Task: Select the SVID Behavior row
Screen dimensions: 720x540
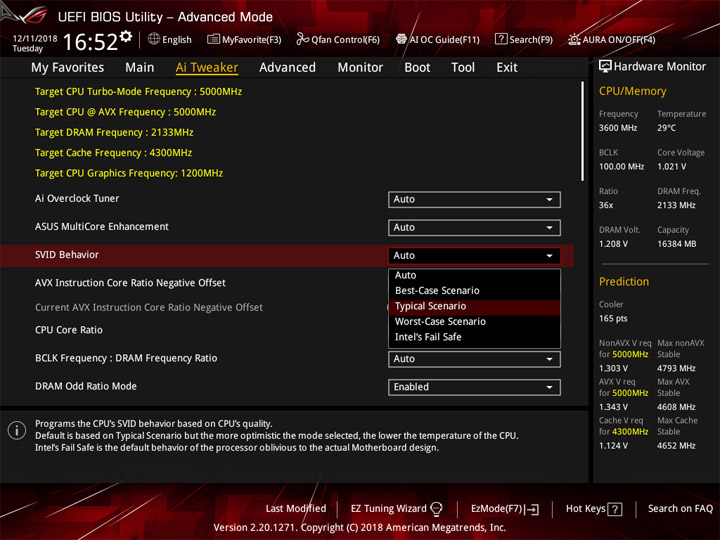Action: pos(287,256)
